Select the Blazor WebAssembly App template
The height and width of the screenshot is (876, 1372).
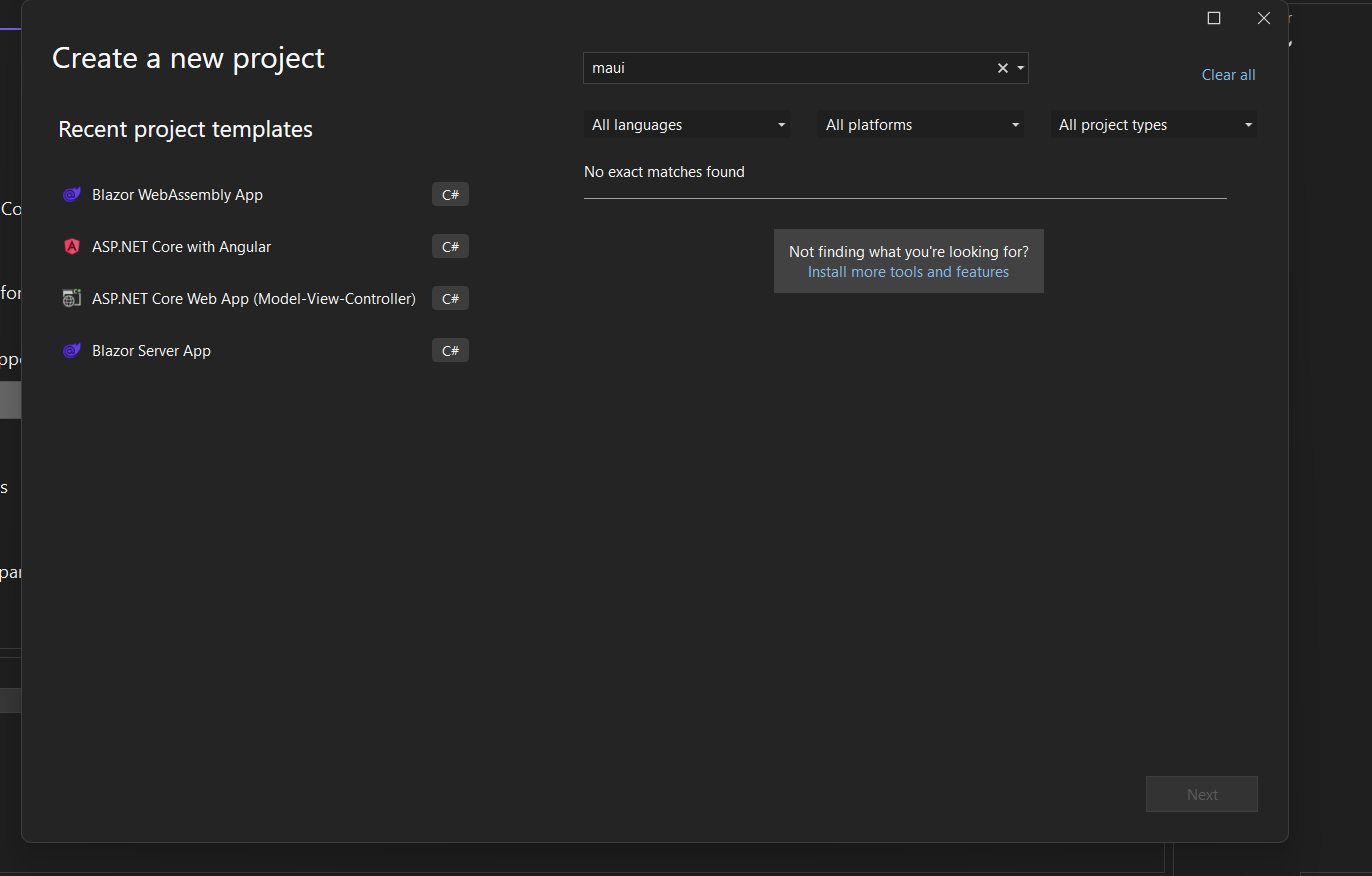pyautogui.click(x=176, y=194)
